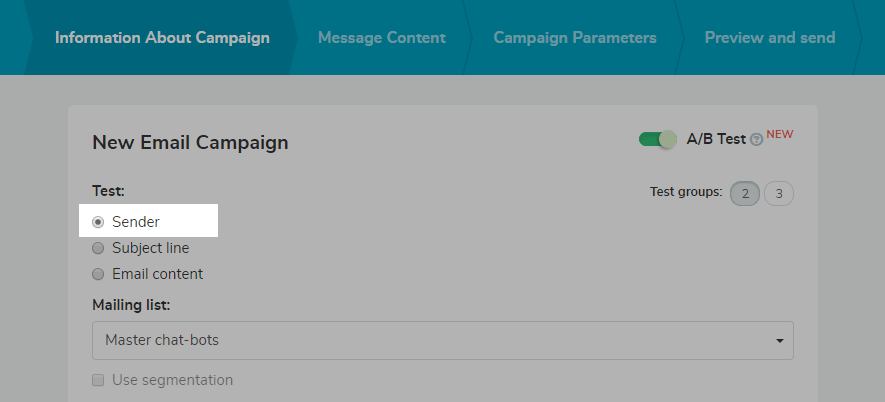
Task: Select the Information About Campaign step
Action: click(x=162, y=38)
